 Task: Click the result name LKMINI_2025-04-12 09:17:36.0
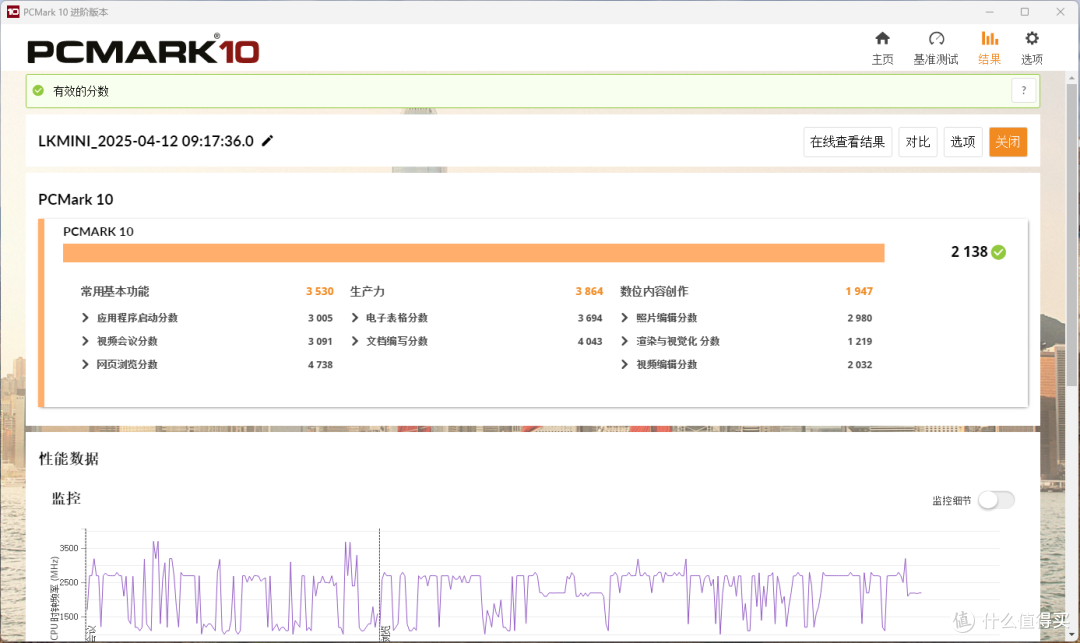click(146, 141)
